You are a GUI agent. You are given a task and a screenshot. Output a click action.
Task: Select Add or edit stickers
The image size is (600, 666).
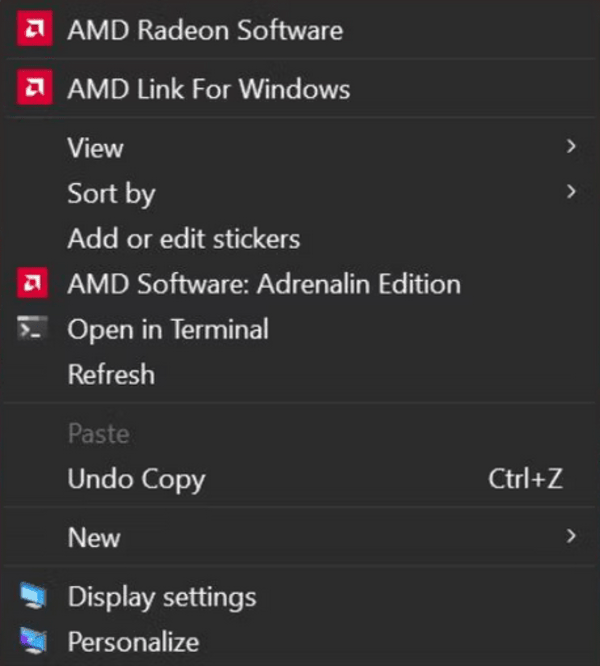[x=300, y=238]
